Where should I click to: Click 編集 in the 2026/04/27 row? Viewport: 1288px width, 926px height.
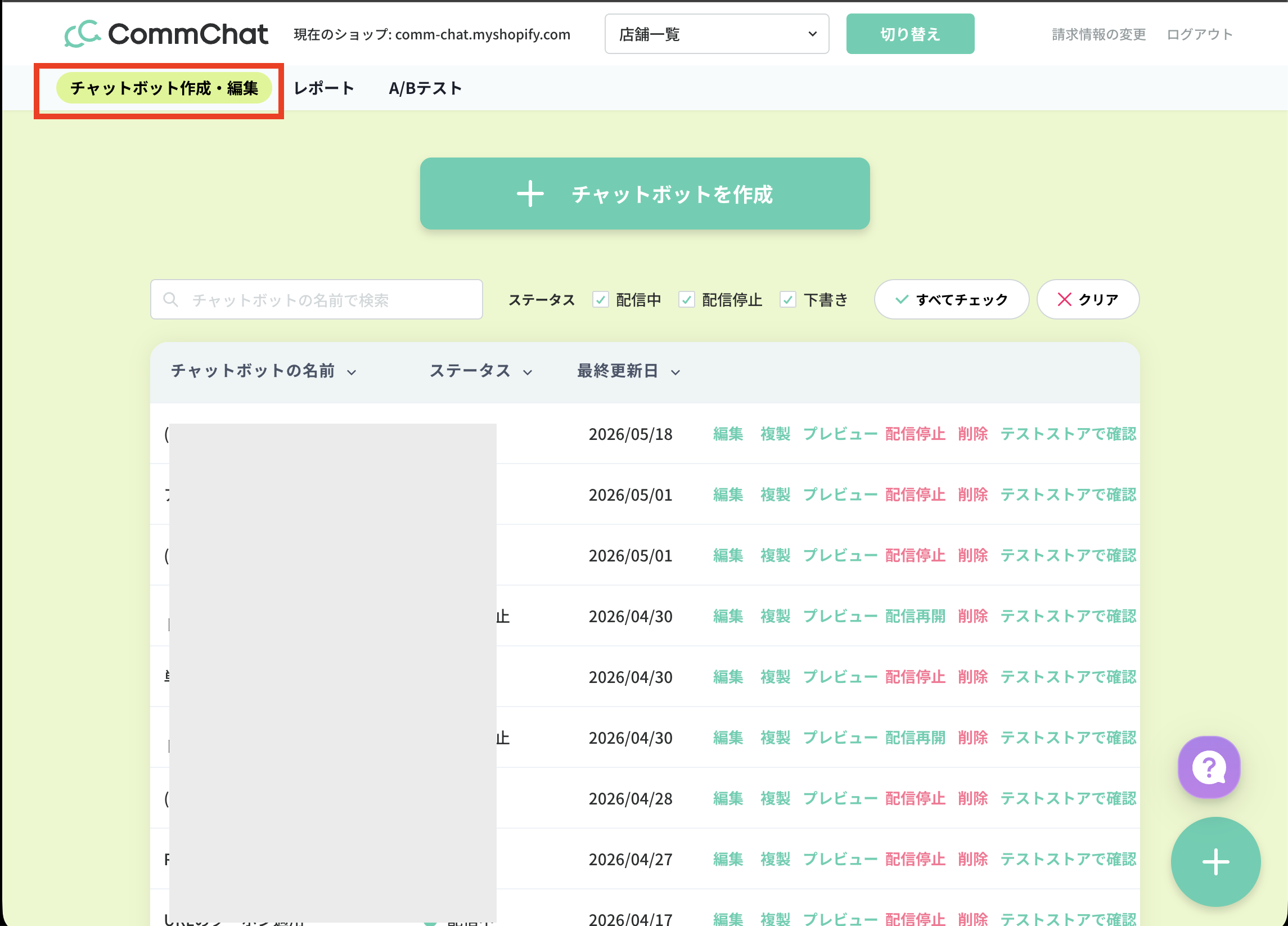[x=728, y=860]
